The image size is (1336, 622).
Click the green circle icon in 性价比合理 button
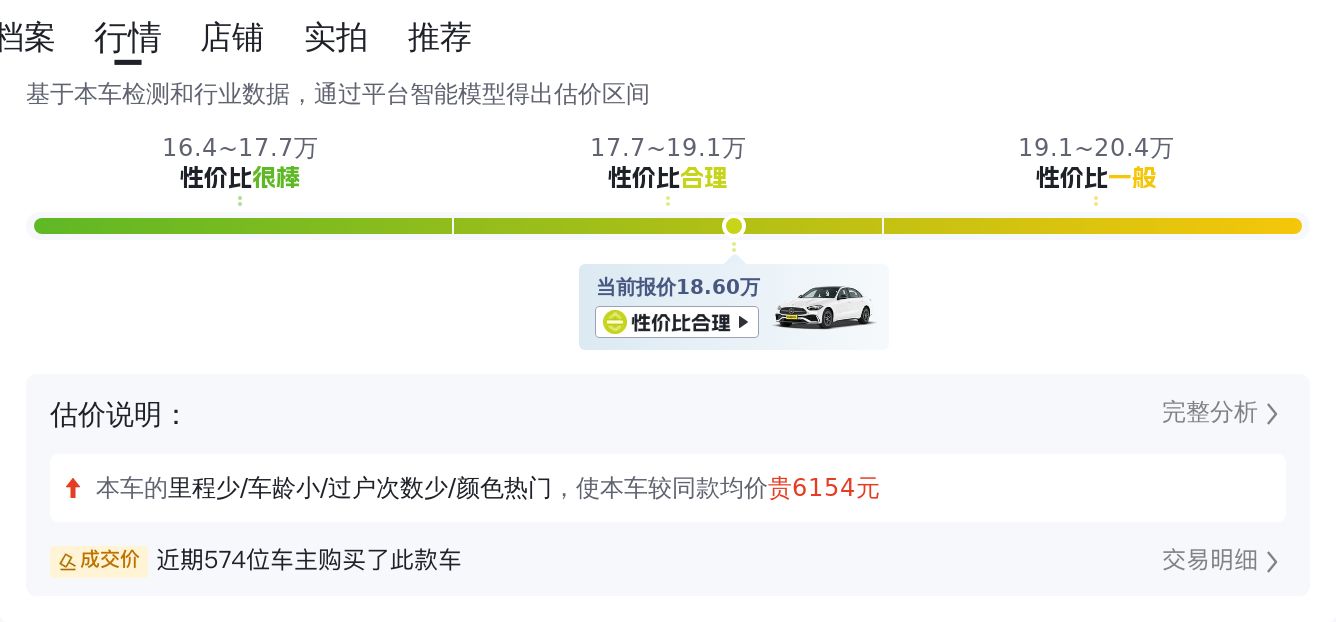point(614,322)
